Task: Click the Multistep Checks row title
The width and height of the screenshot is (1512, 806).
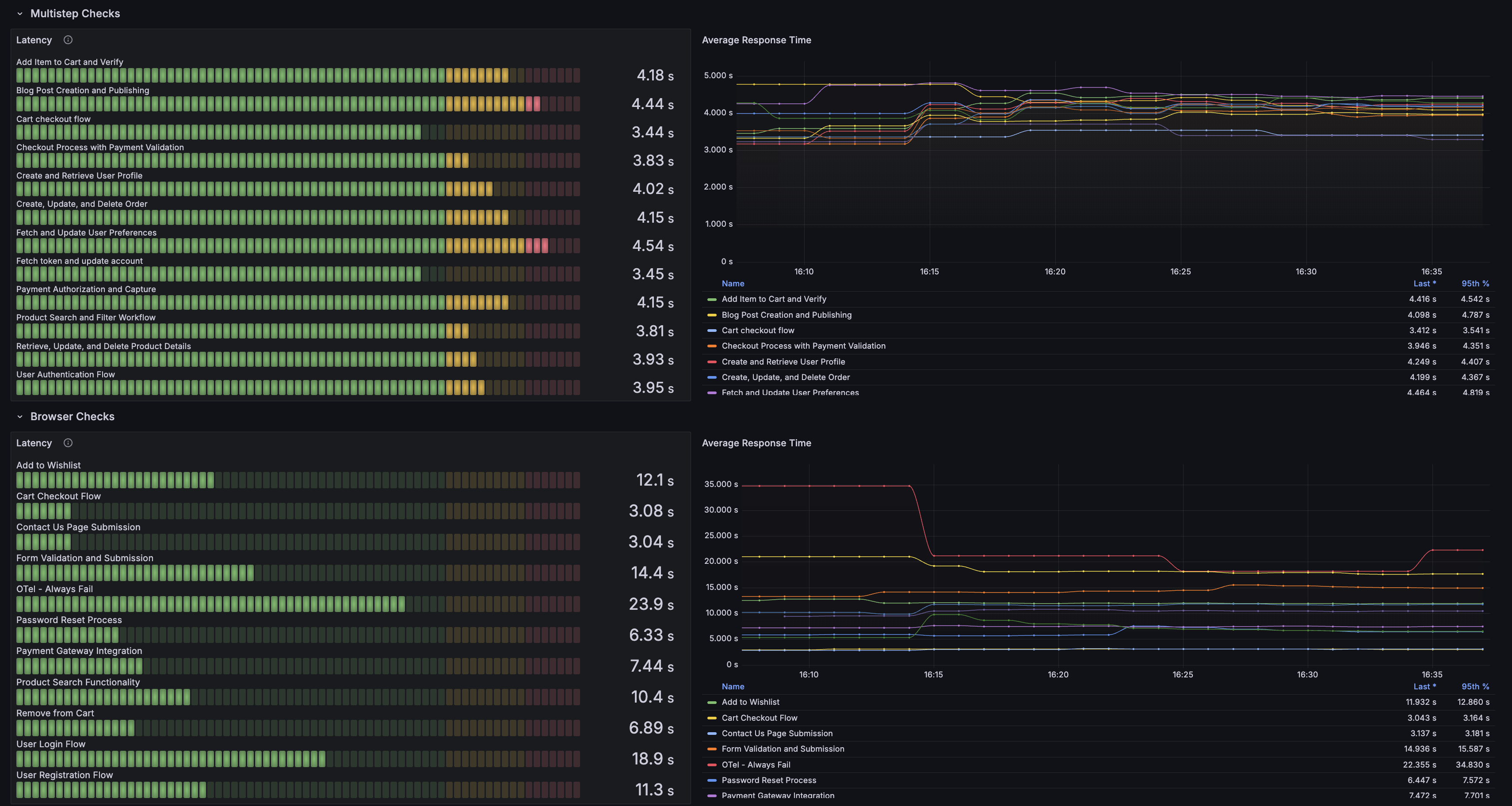Action: [75, 14]
